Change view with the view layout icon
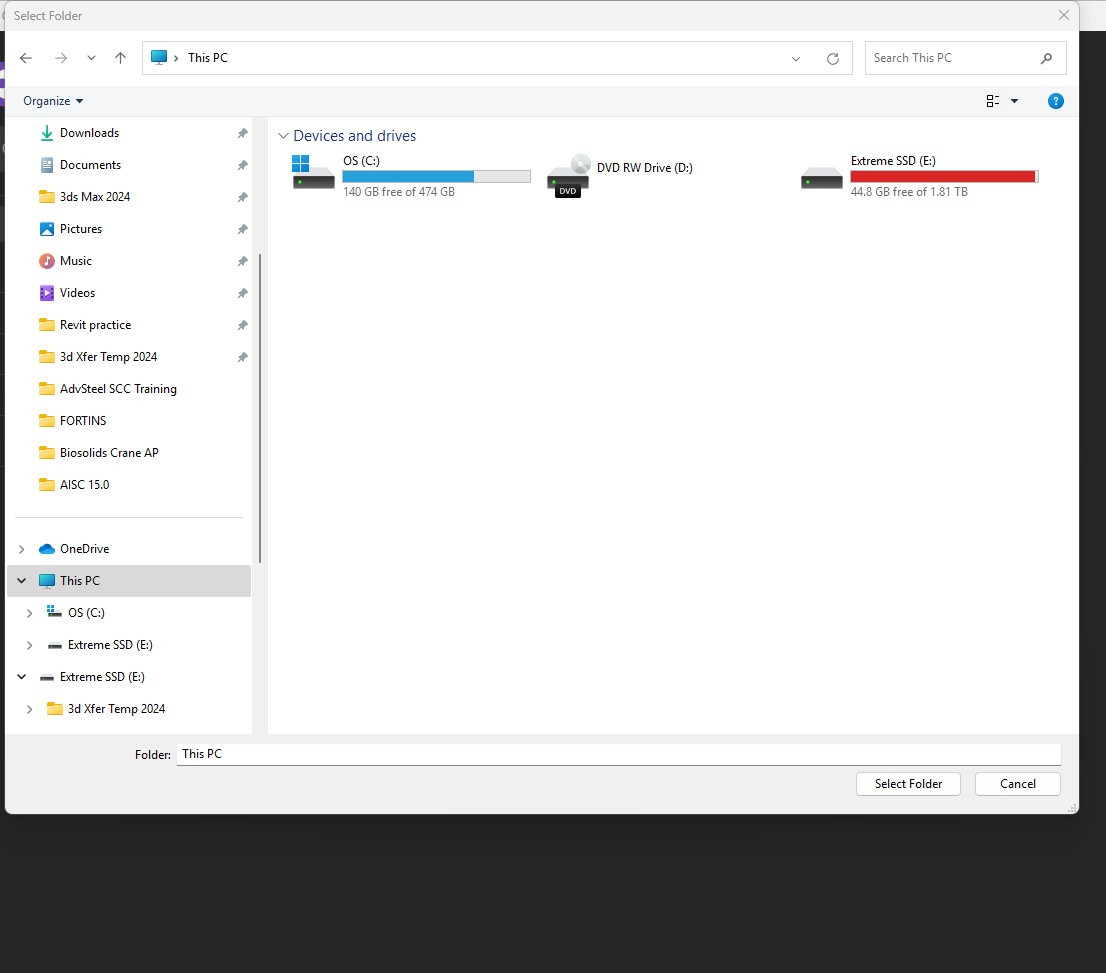Viewport: 1106px width, 973px height. tap(992, 101)
